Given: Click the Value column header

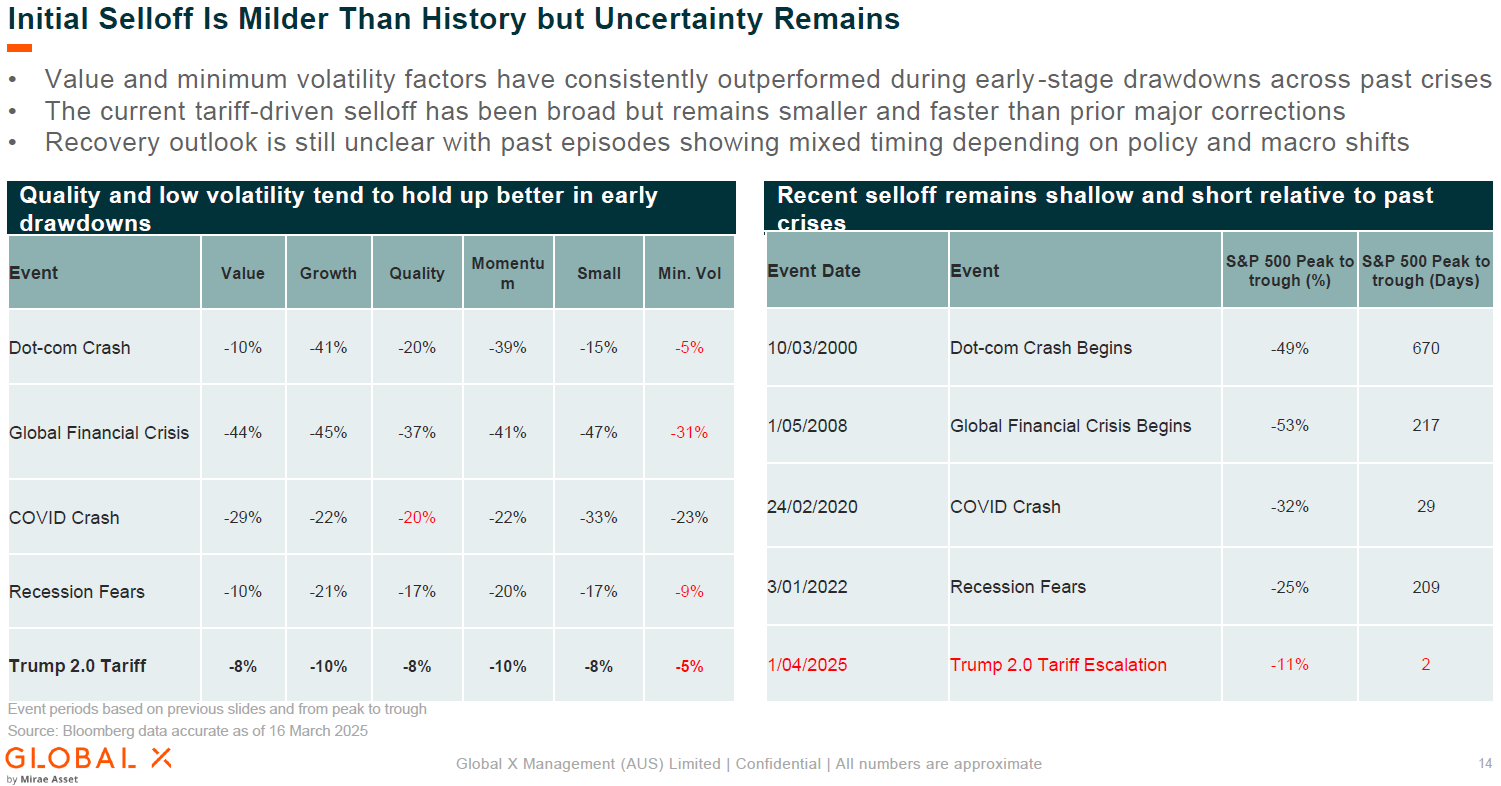Looking at the screenshot, I should (243, 273).
